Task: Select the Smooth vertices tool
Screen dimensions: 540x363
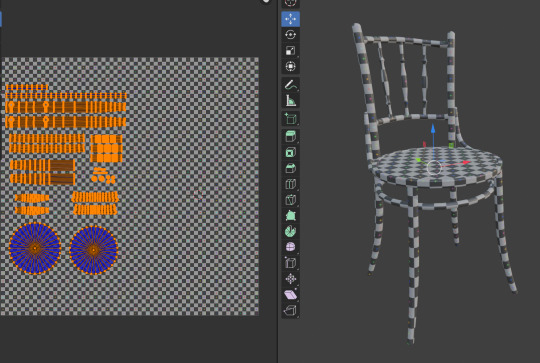Action: 290,247
